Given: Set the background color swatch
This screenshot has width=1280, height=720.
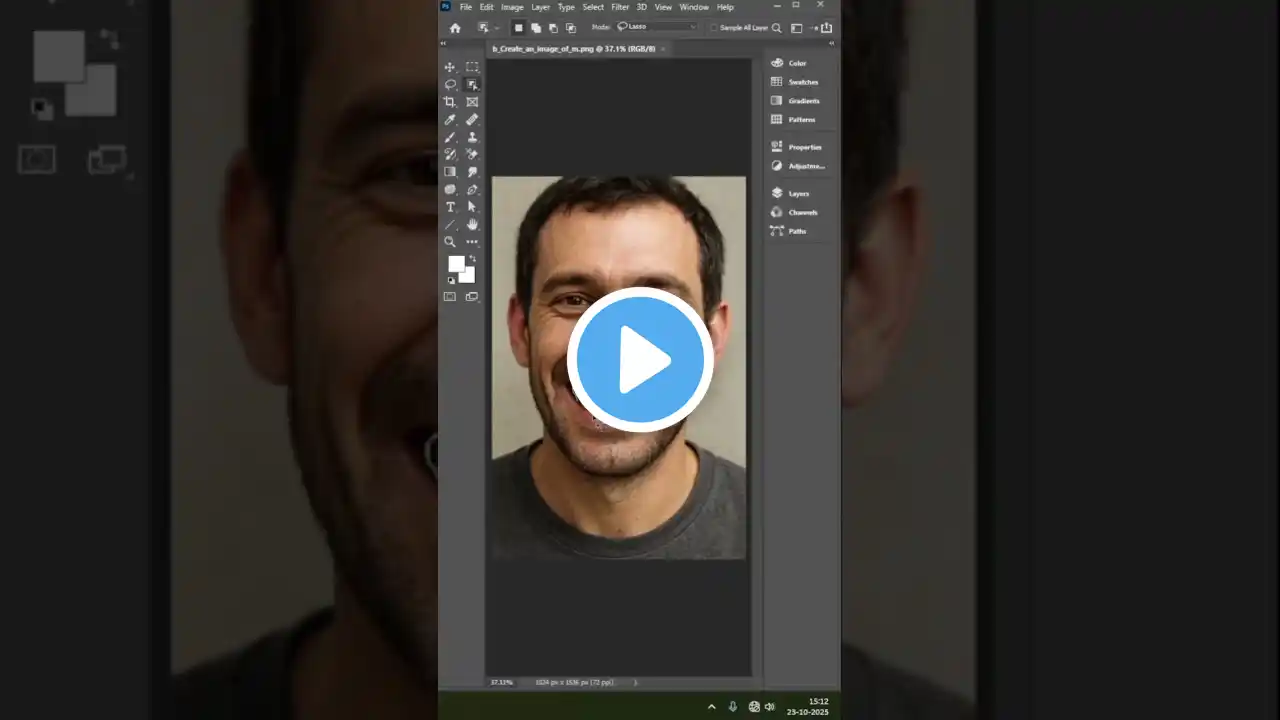Looking at the screenshot, I should tap(468, 276).
